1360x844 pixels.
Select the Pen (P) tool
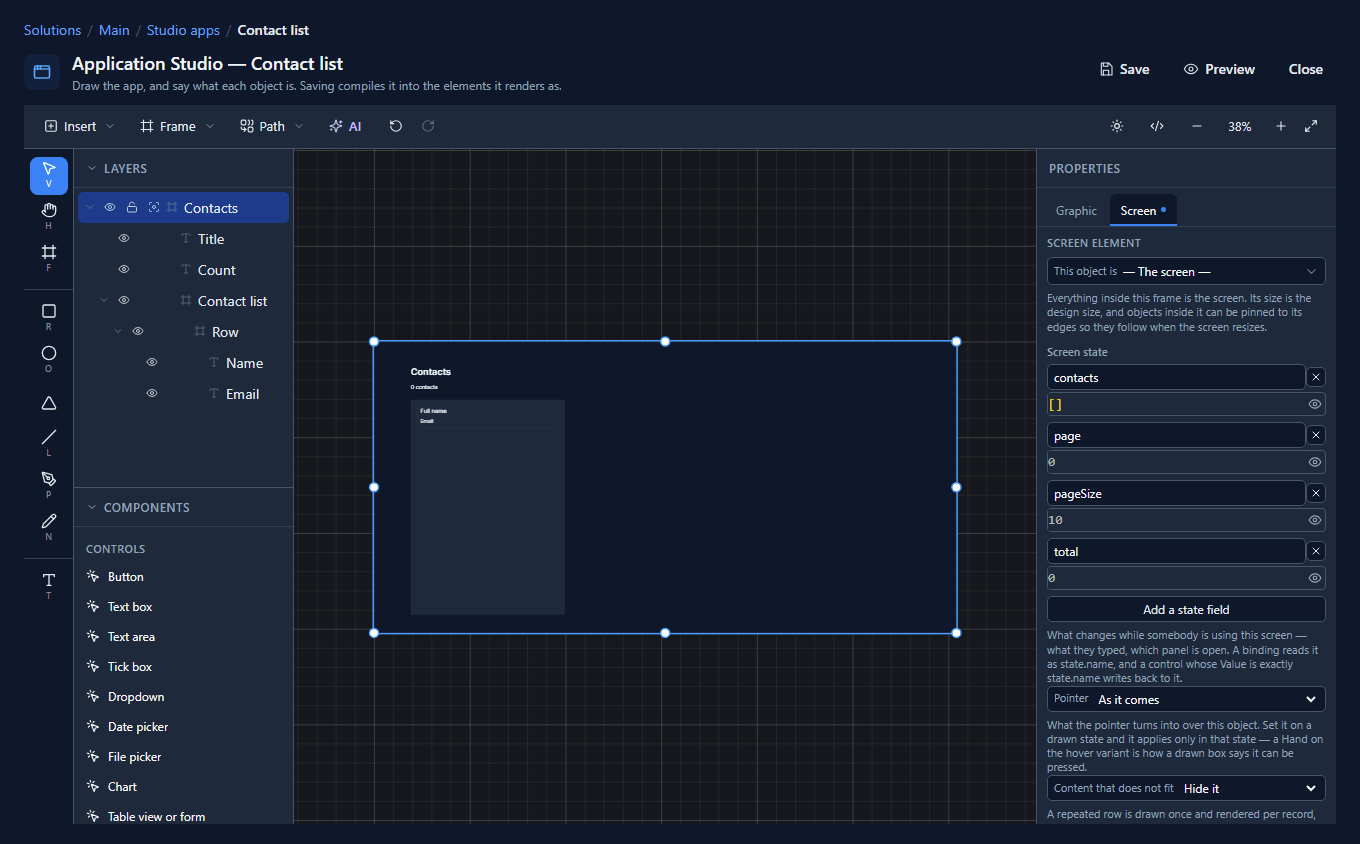click(x=49, y=484)
